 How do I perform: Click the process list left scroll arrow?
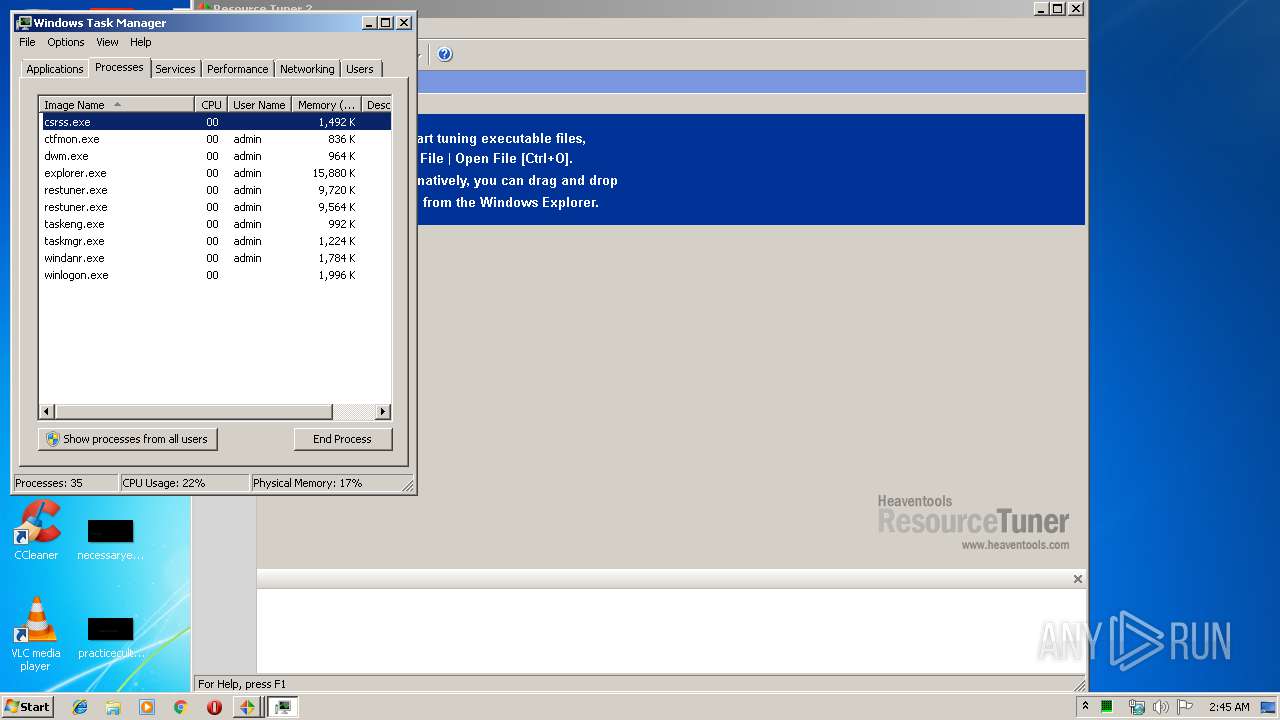coord(47,412)
